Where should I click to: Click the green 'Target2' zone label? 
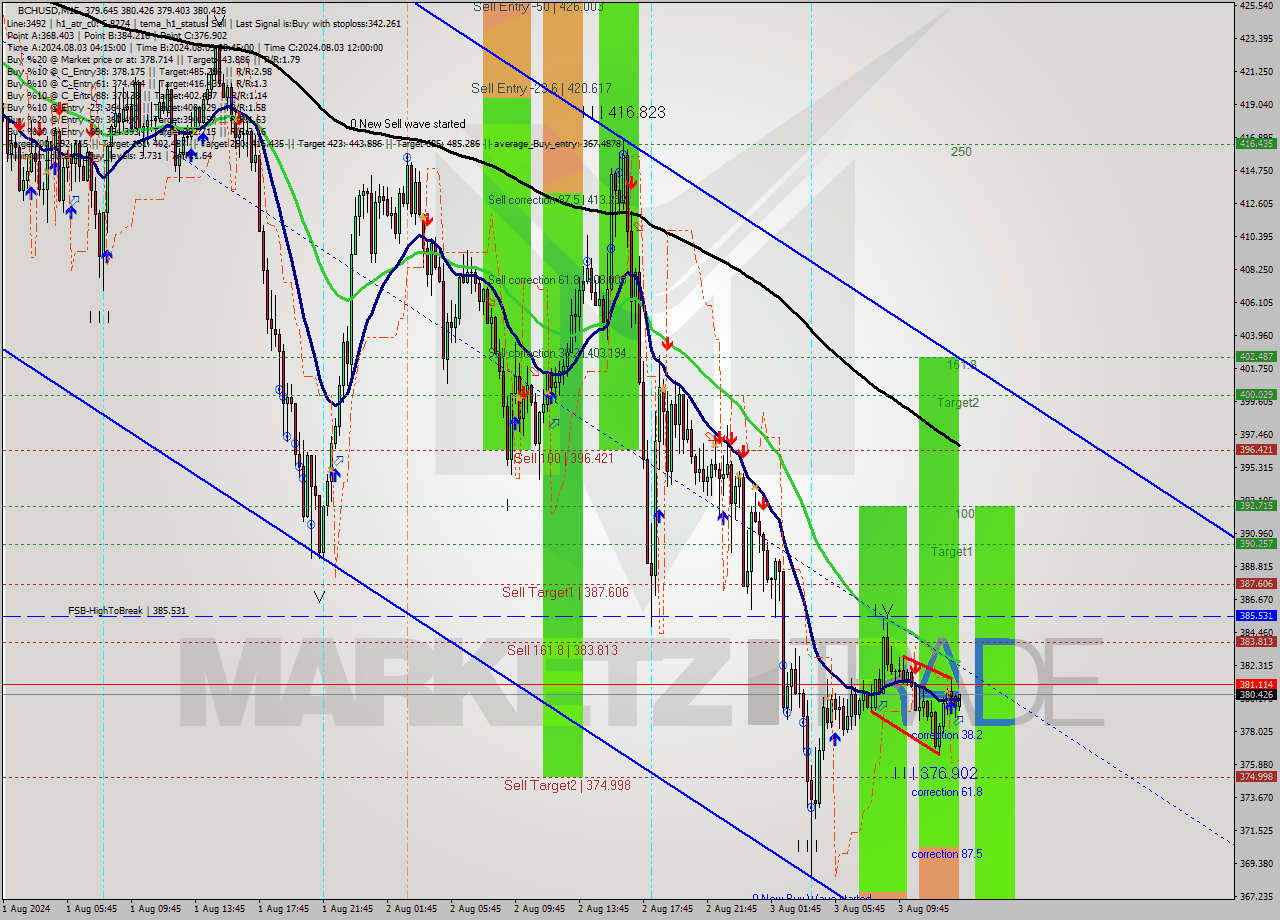[x=958, y=402]
